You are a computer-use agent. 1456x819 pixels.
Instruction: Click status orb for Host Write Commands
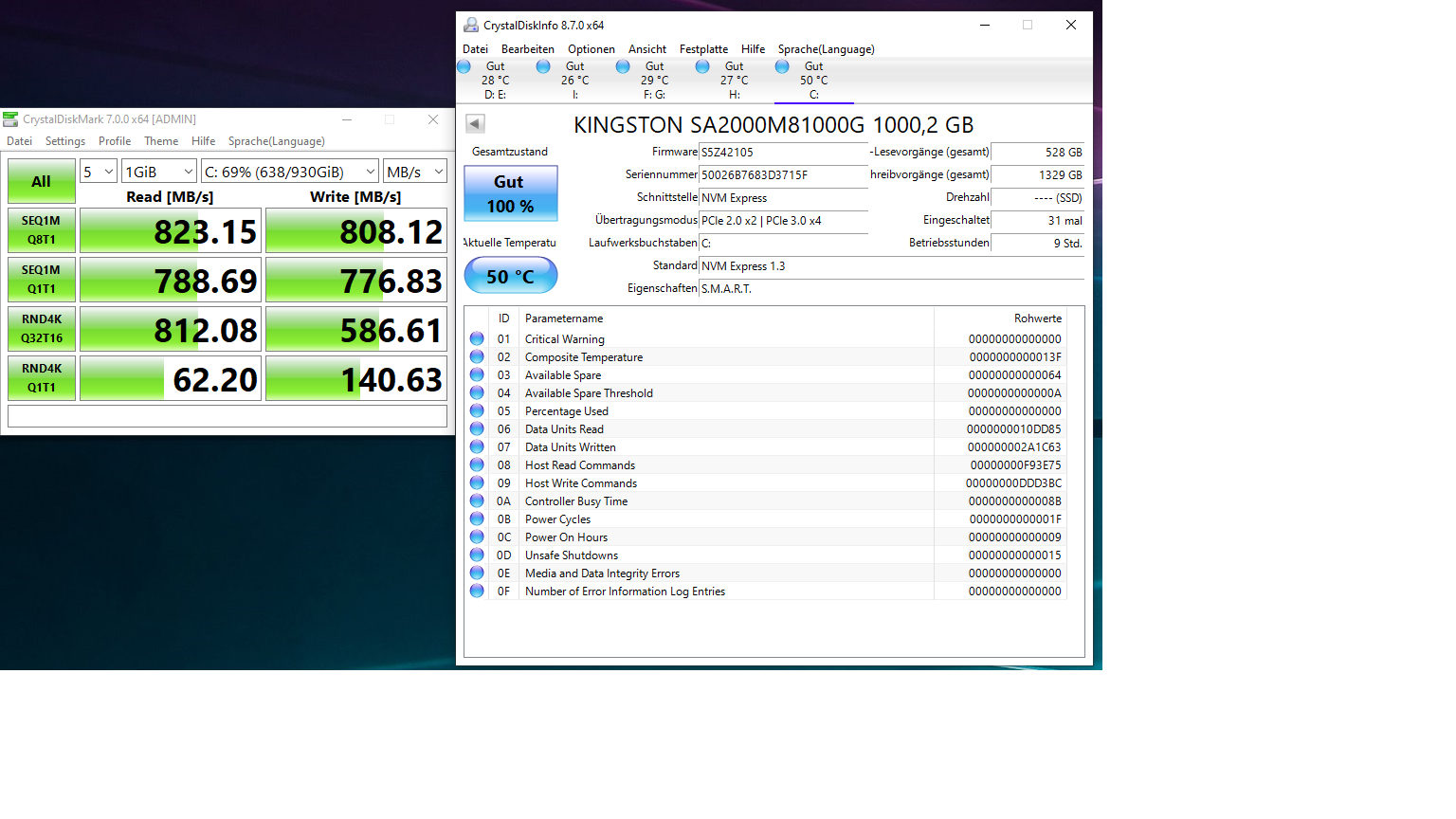click(477, 482)
